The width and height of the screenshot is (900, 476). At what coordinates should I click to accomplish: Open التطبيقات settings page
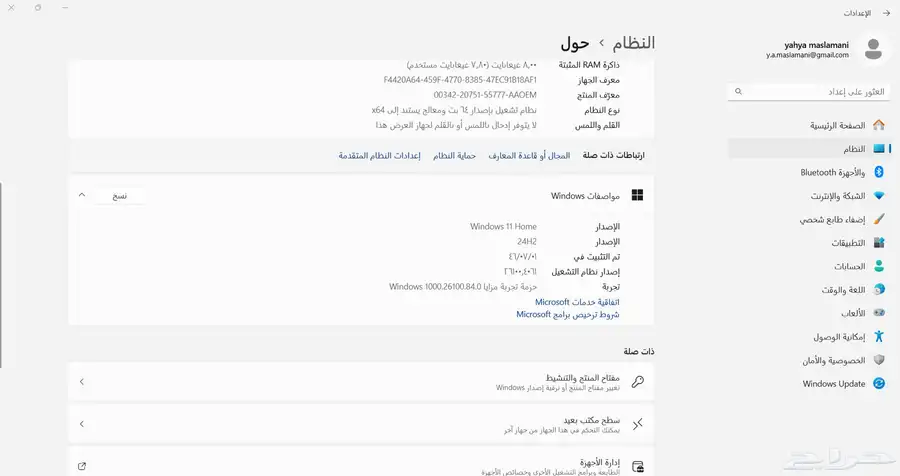tap(809, 243)
